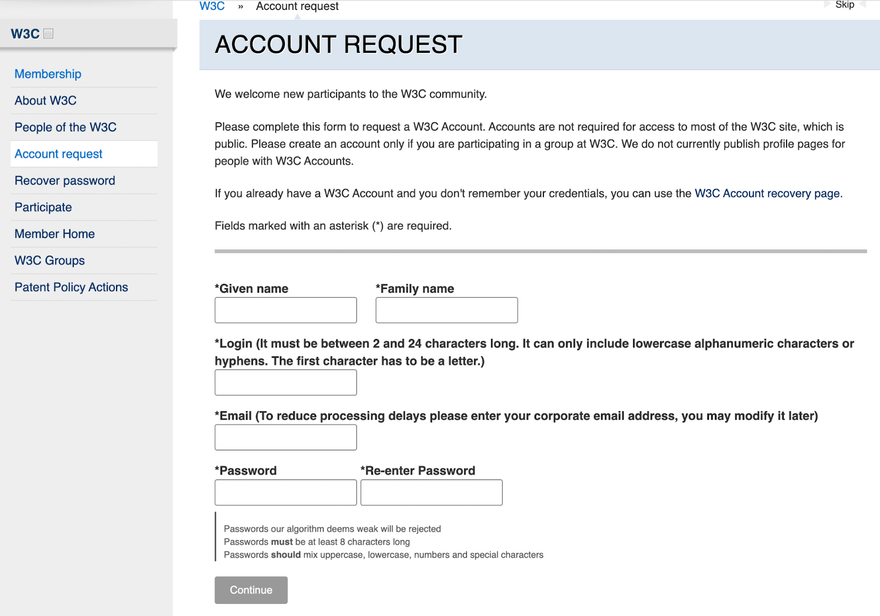Open the Membership page from the sidebar
This screenshot has height=616, width=880.
(47, 73)
